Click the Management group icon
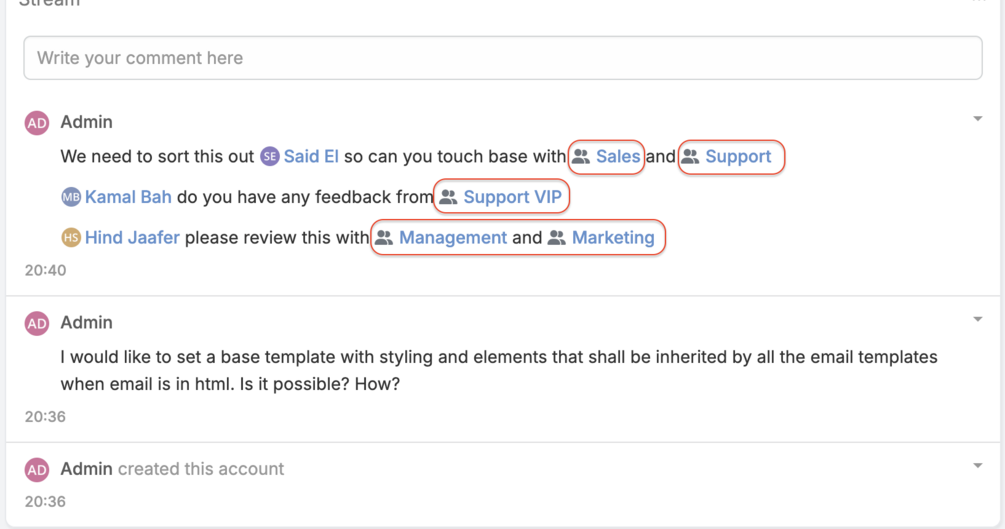This screenshot has height=529, width=1005. [x=384, y=238]
